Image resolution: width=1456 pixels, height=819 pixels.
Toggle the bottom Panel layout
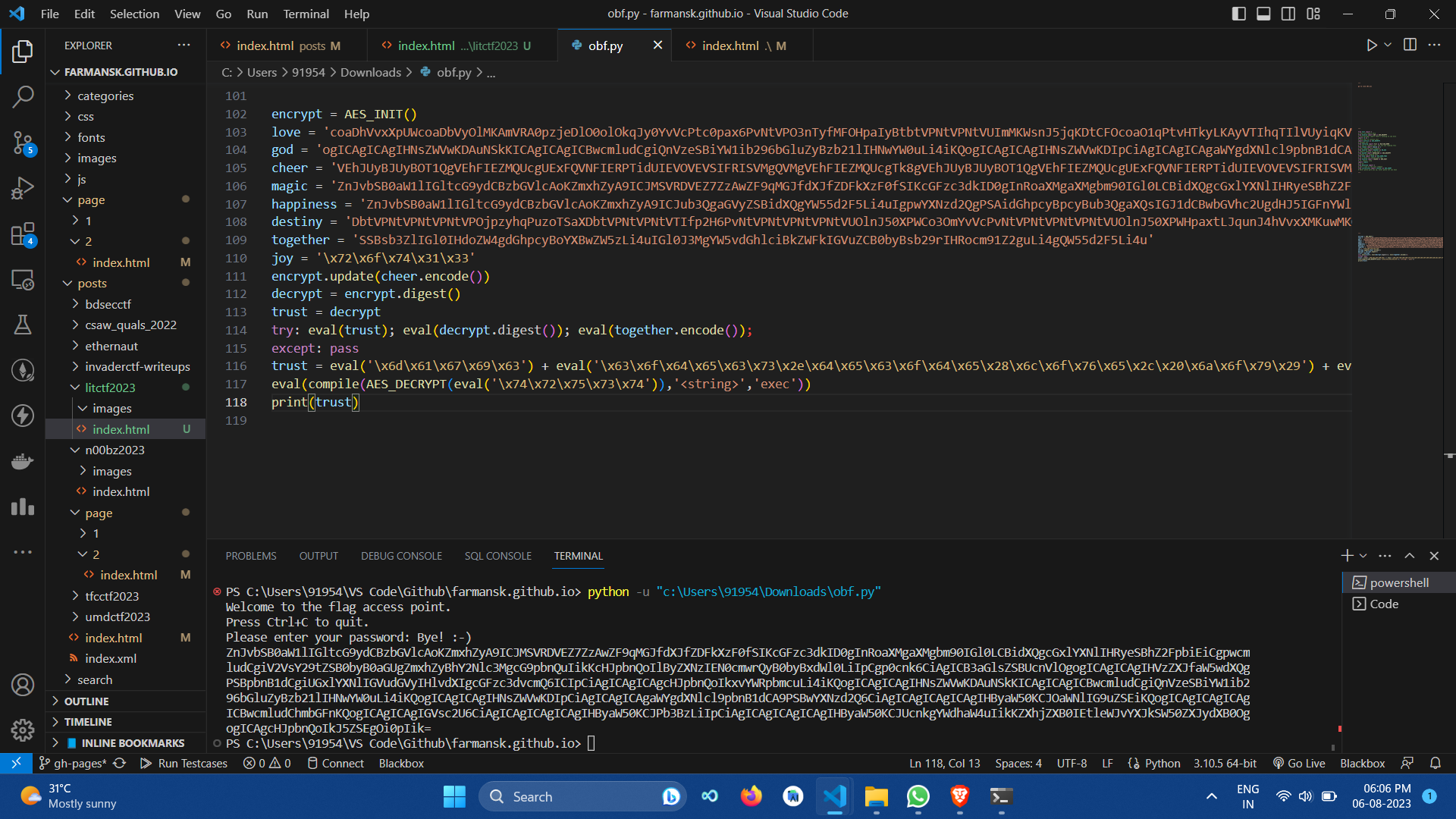click(x=1263, y=14)
